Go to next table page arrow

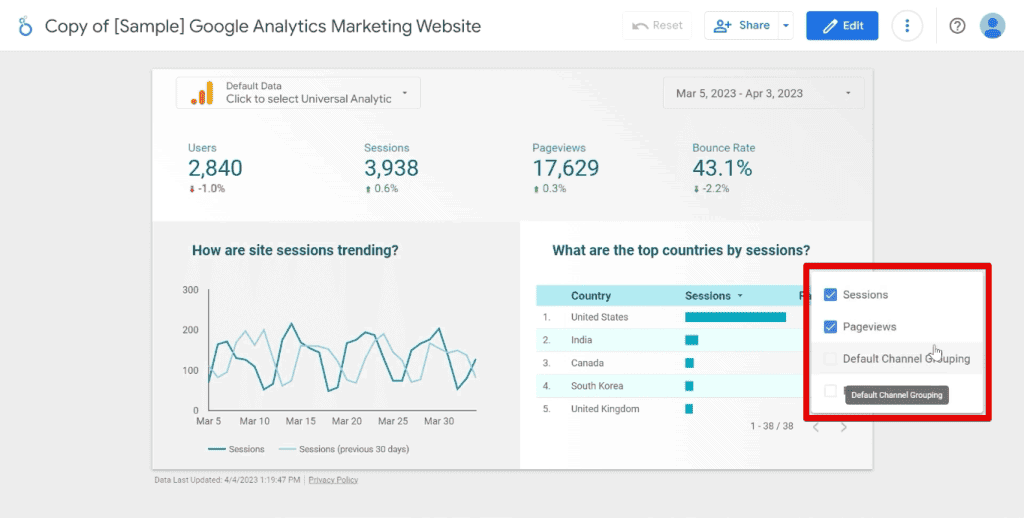(844, 427)
